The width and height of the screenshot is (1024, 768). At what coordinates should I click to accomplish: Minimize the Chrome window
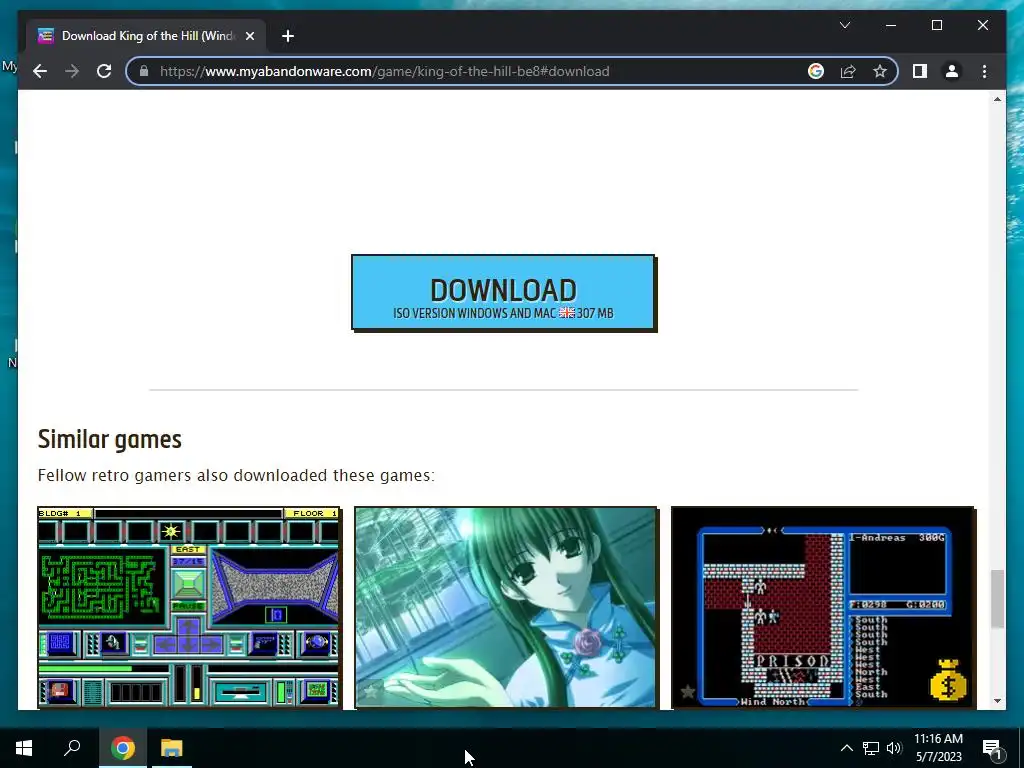pos(891,25)
